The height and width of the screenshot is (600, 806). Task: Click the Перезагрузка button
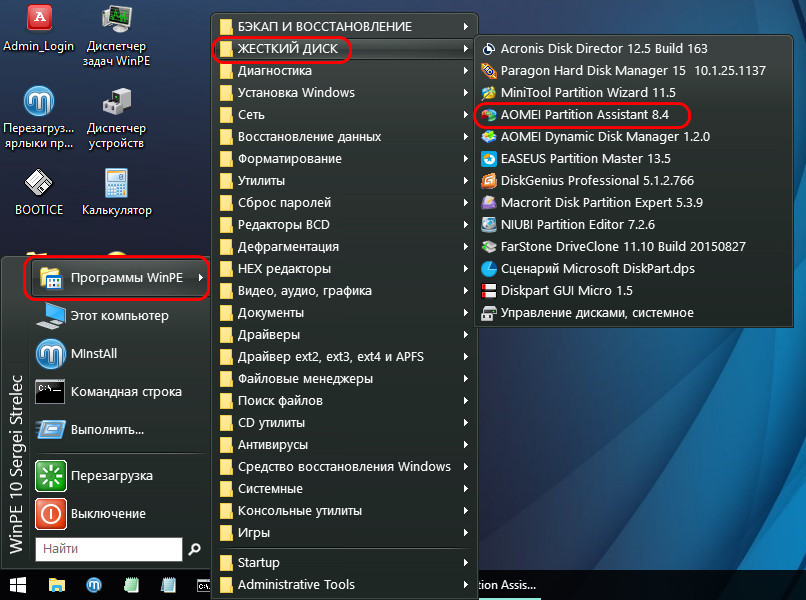(121, 476)
